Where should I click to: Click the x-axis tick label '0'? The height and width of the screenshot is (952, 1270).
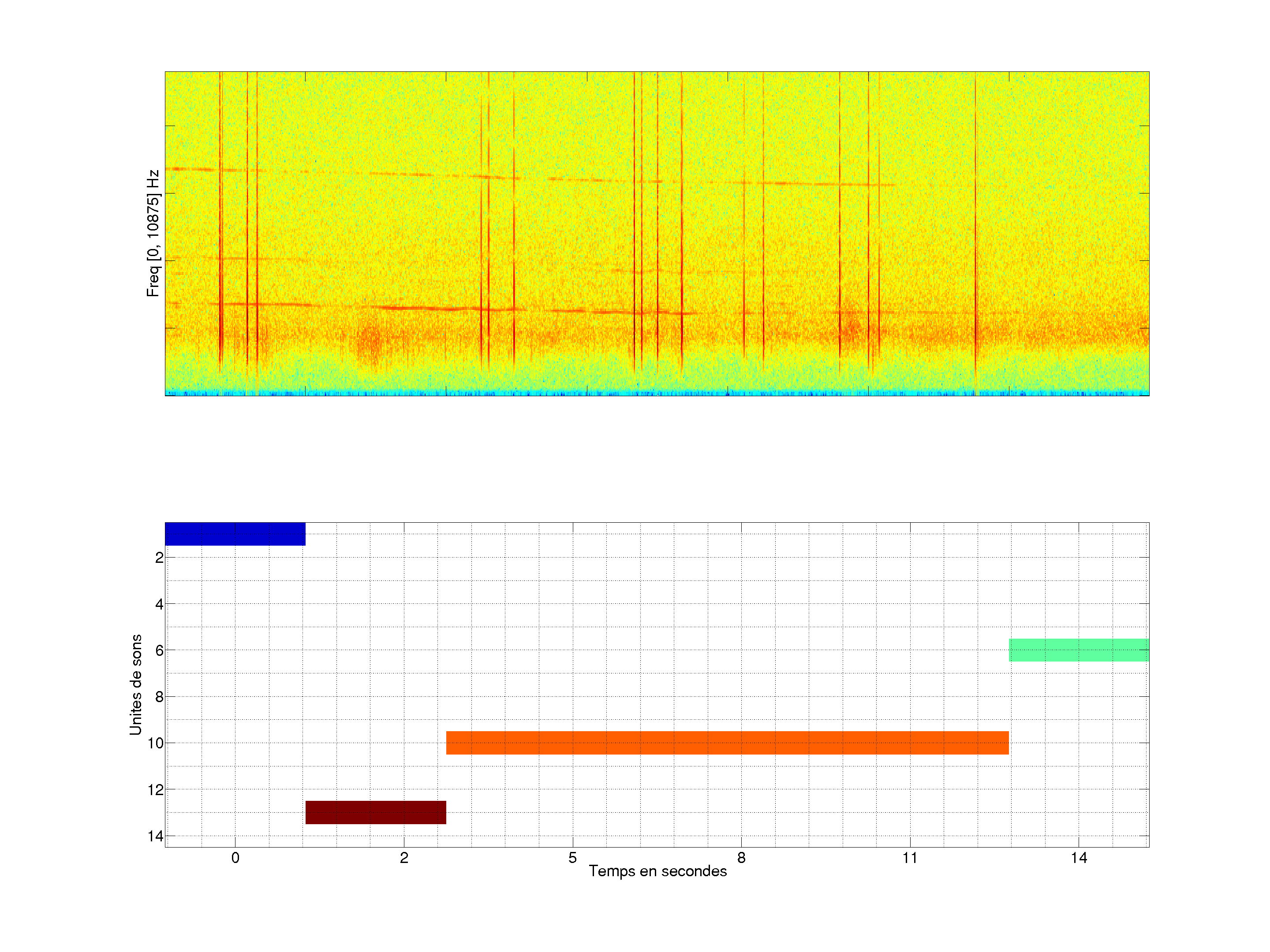(235, 858)
